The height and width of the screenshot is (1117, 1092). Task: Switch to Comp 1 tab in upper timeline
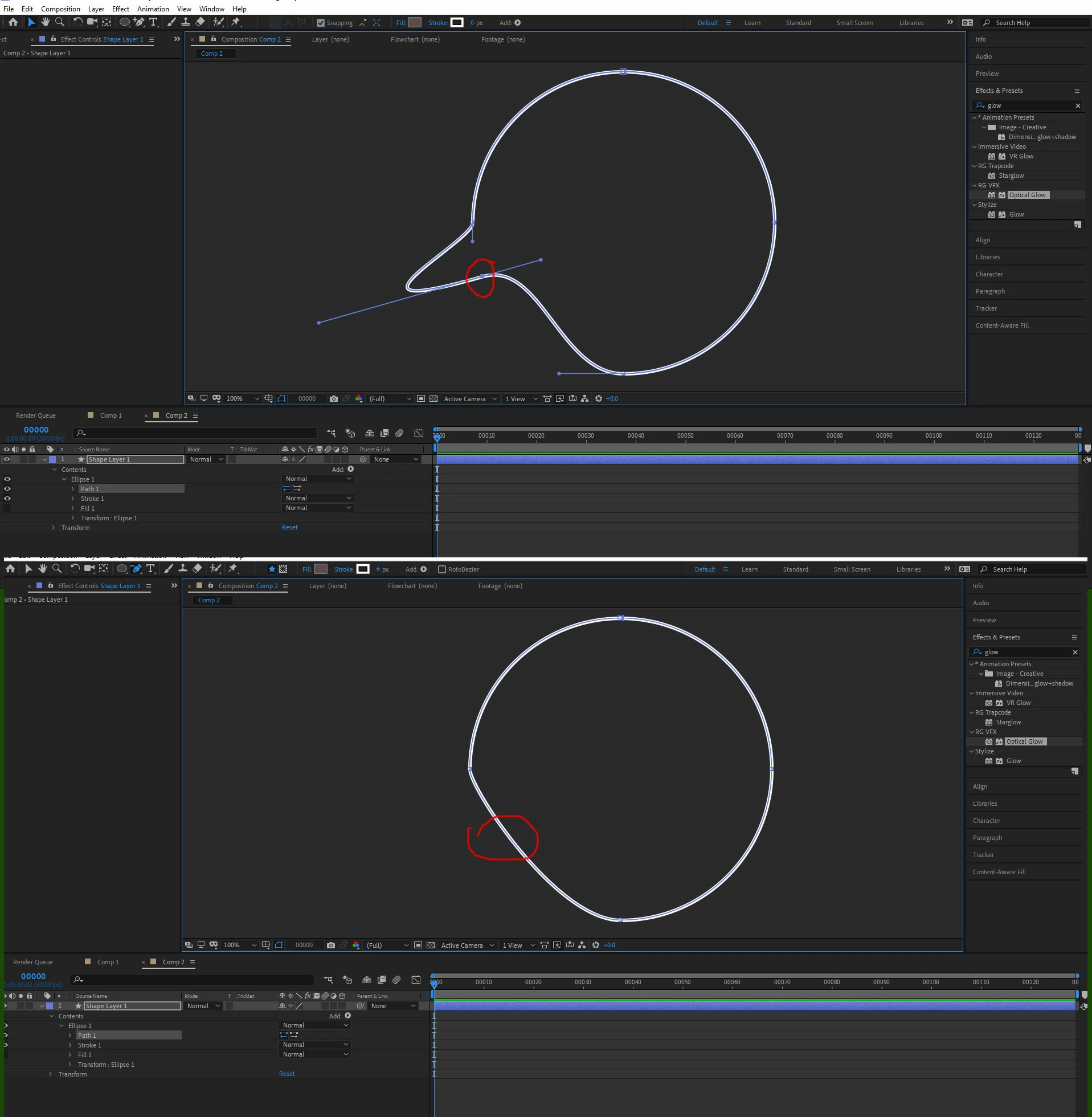pos(111,415)
